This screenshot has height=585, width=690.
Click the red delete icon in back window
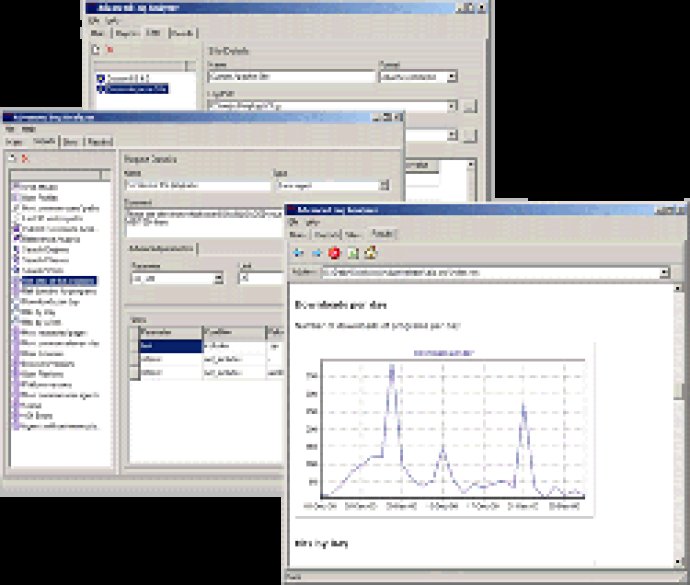click(x=110, y=50)
